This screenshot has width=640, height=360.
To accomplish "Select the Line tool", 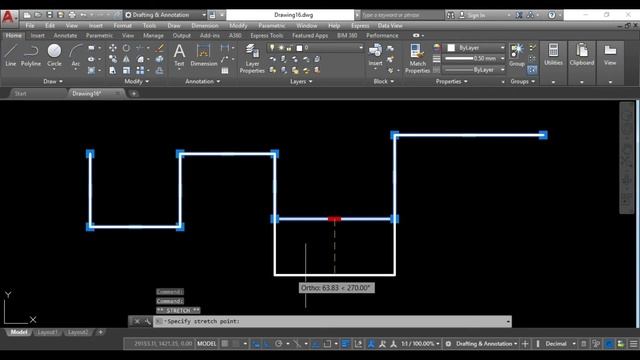I will coord(11,55).
